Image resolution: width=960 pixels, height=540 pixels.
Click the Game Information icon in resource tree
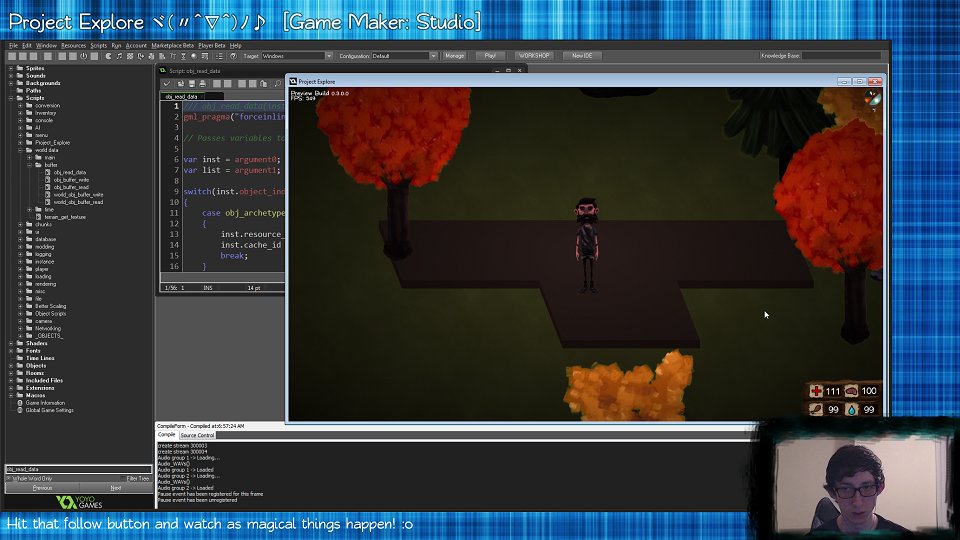point(20,403)
